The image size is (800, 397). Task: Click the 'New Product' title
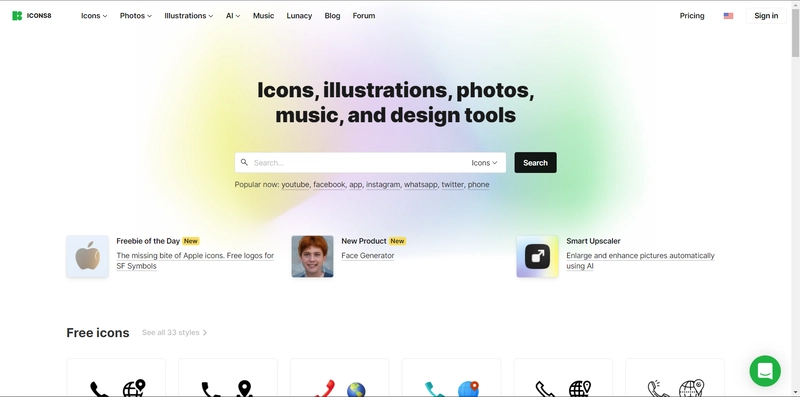click(364, 241)
